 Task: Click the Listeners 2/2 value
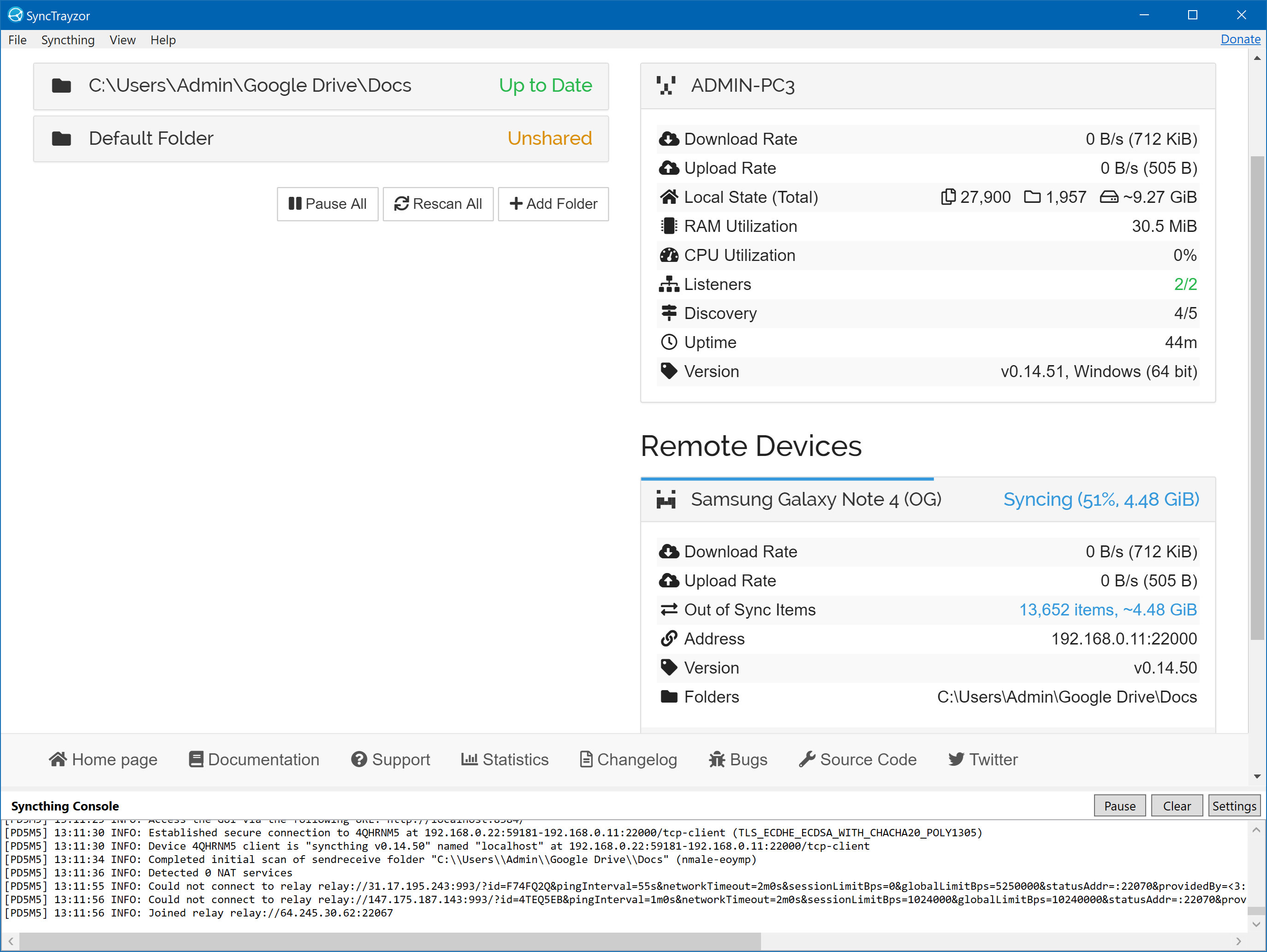(x=1185, y=284)
